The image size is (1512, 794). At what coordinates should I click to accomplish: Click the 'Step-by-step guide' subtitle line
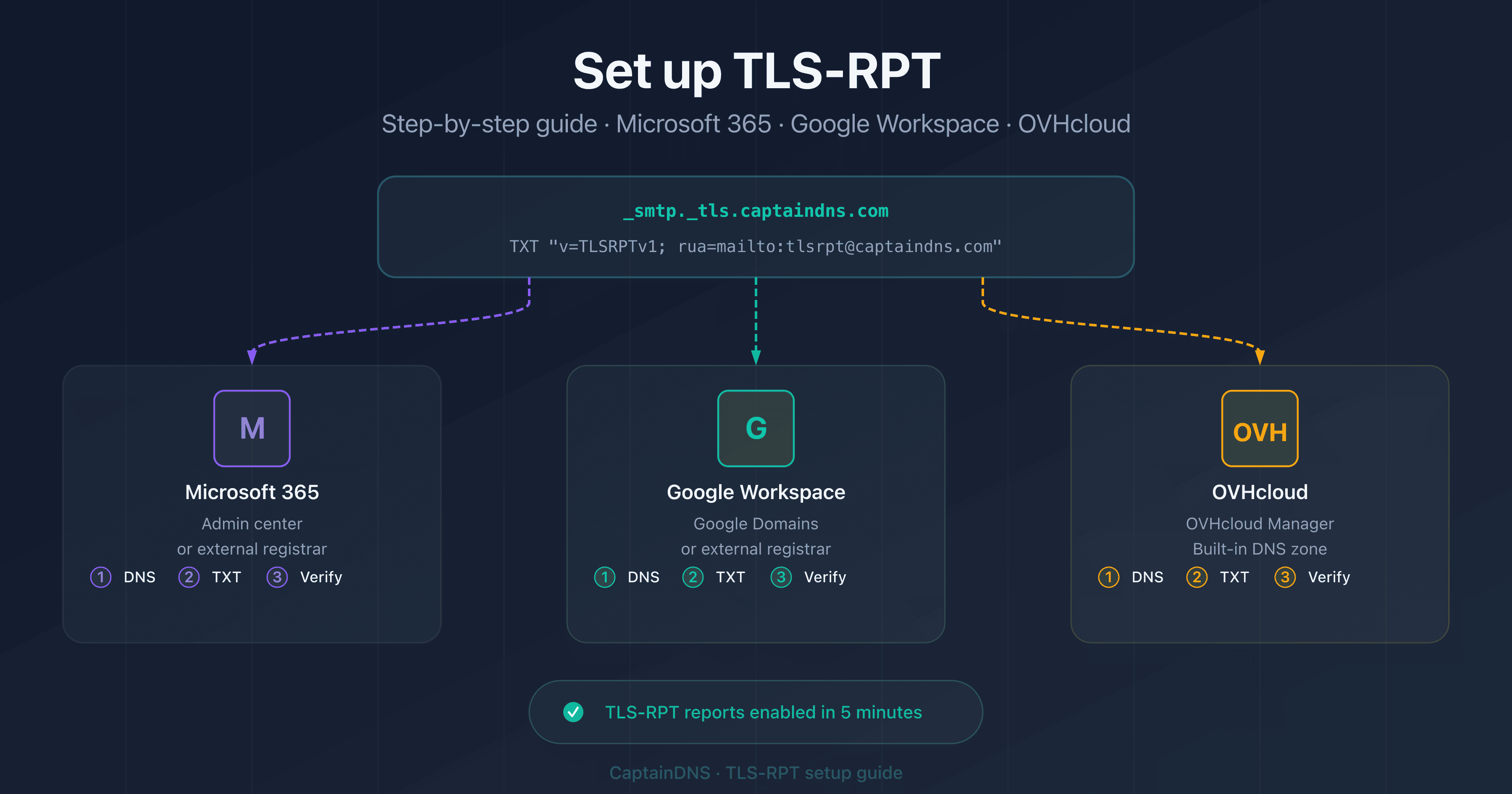(756, 124)
